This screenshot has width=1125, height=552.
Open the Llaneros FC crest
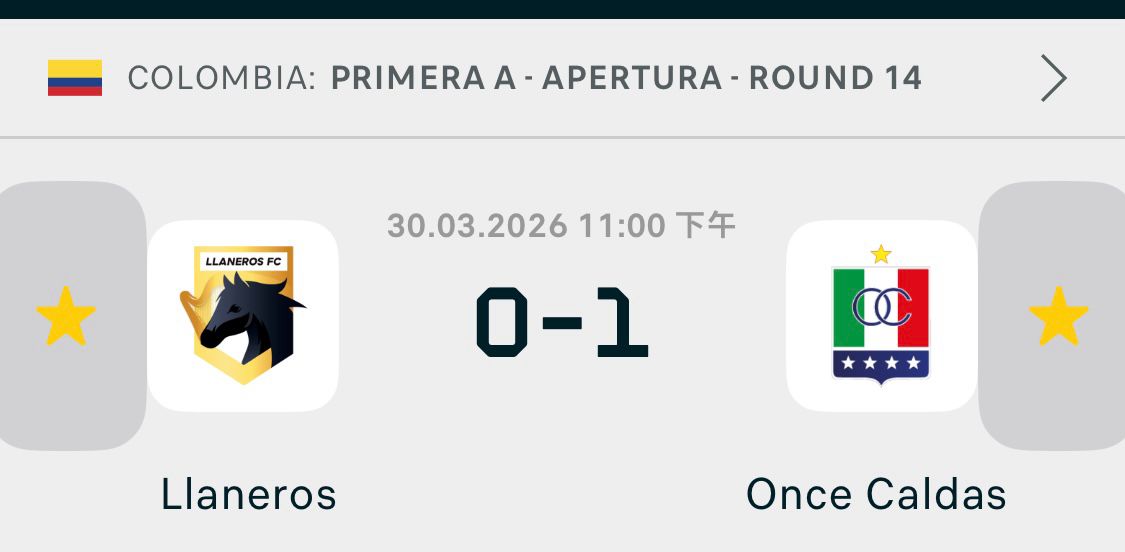[243, 316]
